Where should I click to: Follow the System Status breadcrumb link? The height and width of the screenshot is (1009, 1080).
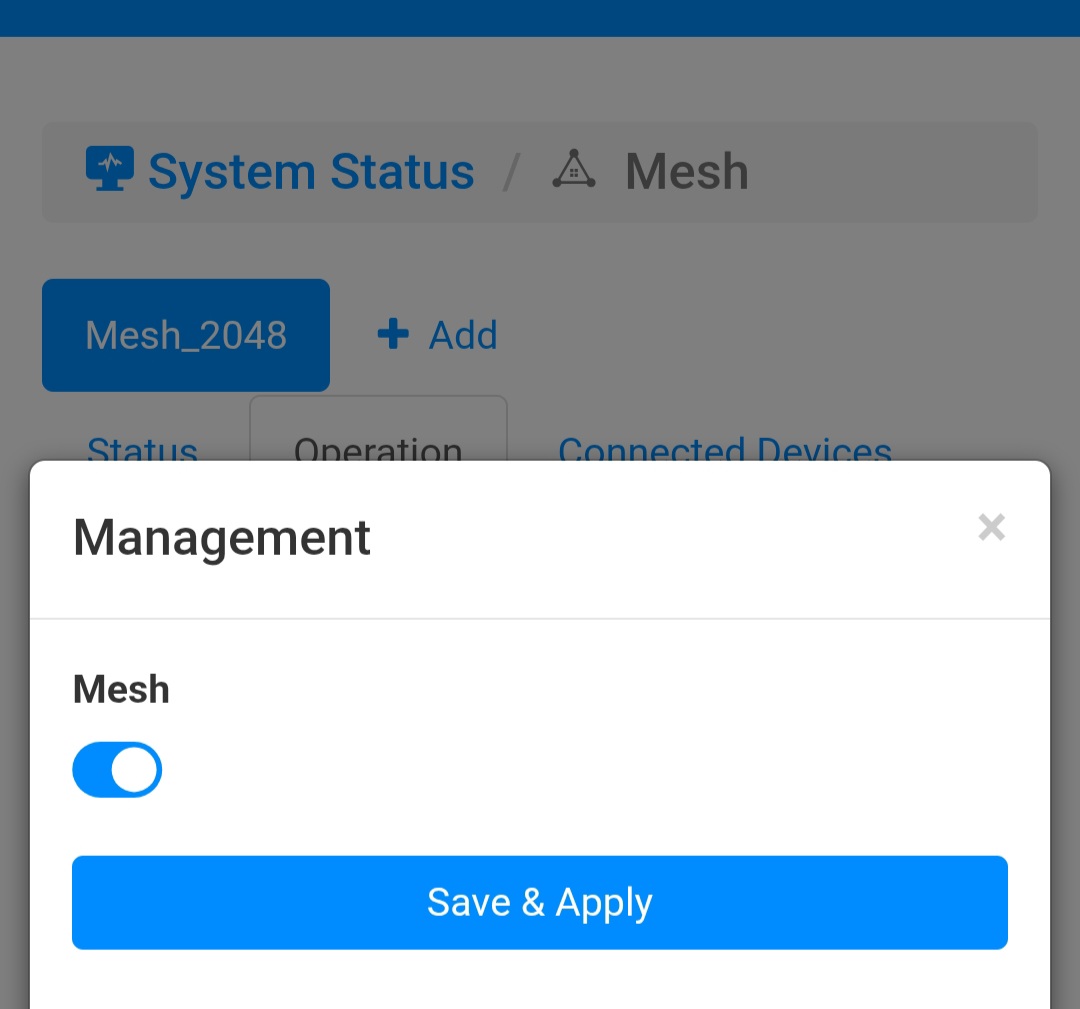point(311,171)
